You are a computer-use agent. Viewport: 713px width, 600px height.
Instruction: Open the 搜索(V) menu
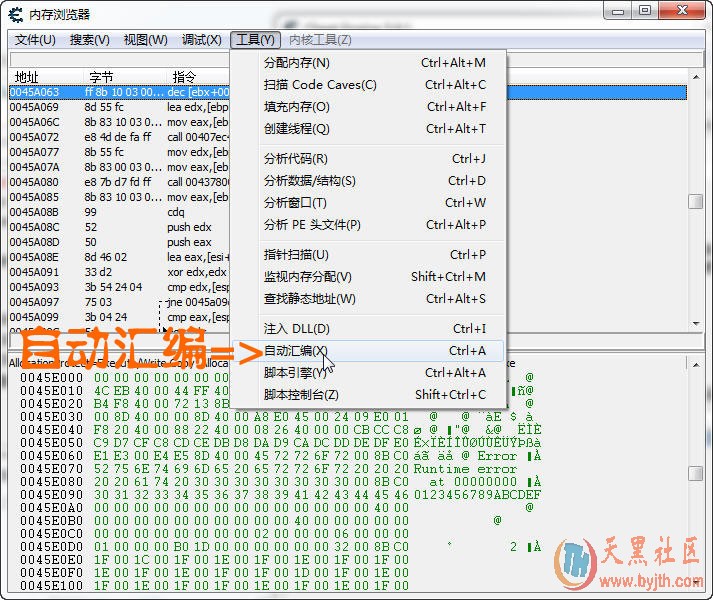(90, 40)
